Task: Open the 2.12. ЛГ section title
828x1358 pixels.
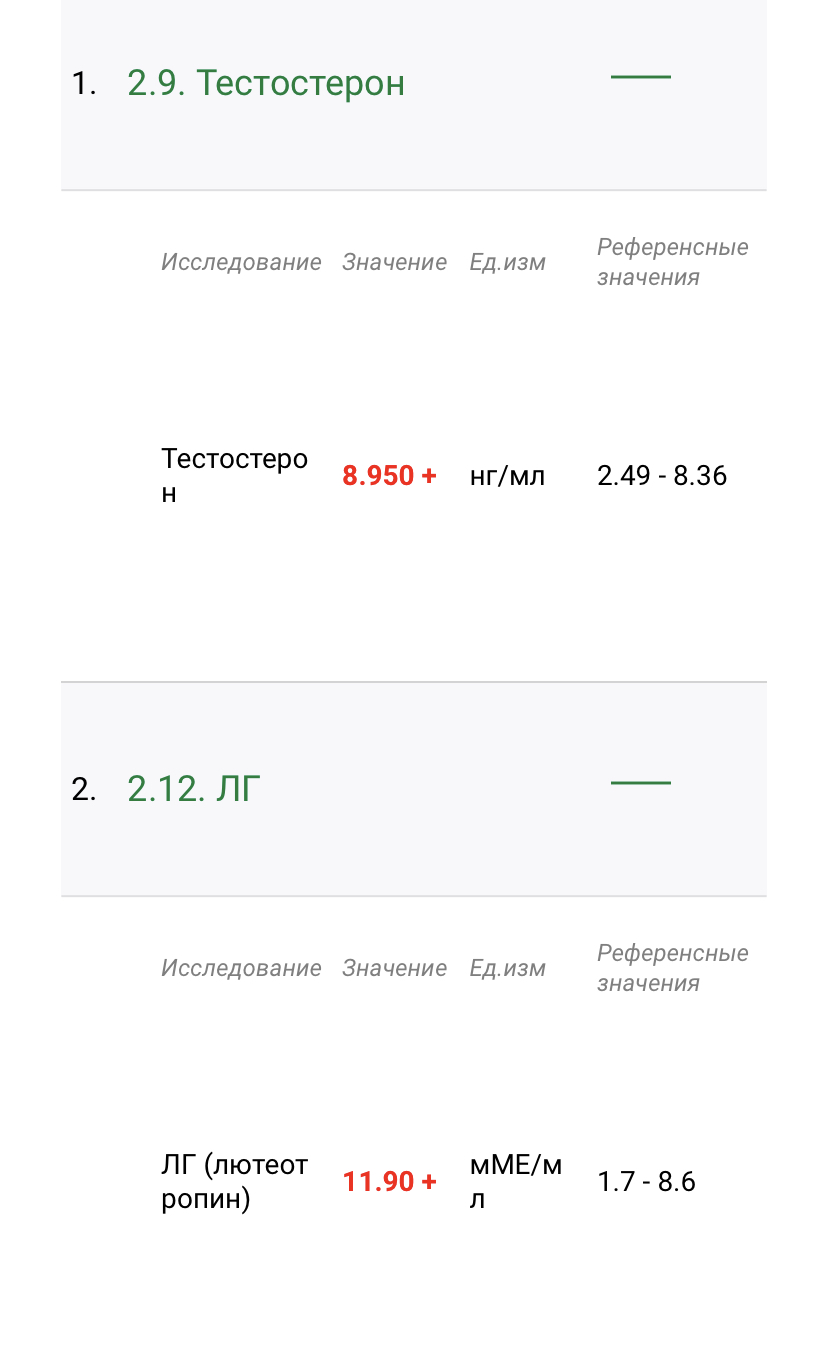Action: [x=194, y=789]
